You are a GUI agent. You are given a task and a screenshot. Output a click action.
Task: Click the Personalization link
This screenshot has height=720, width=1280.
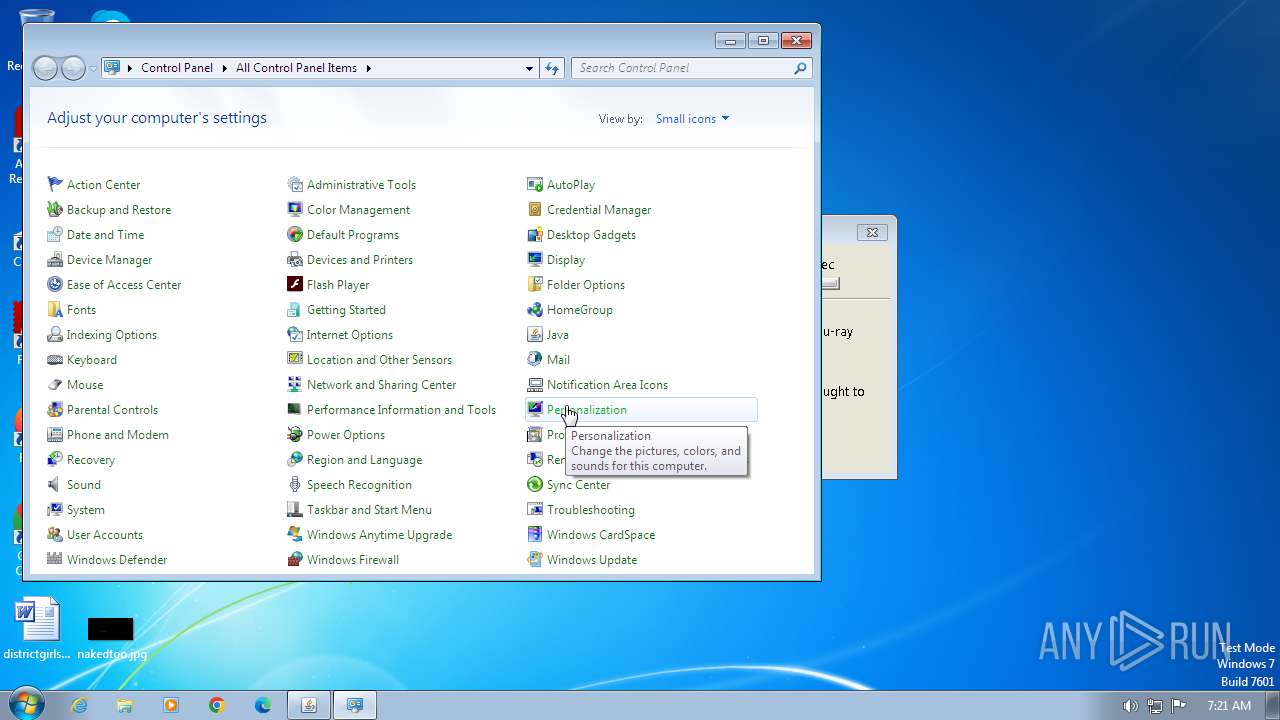587,409
